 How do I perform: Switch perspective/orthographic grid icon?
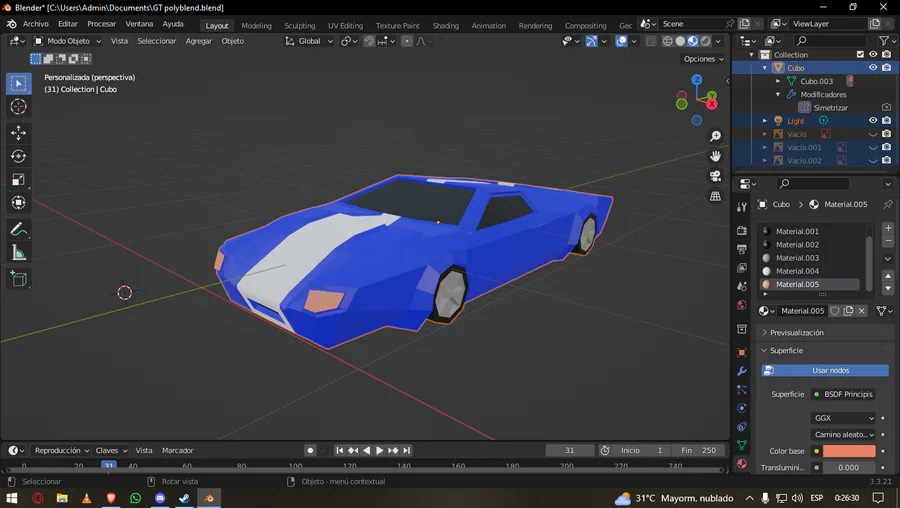pyautogui.click(x=715, y=196)
